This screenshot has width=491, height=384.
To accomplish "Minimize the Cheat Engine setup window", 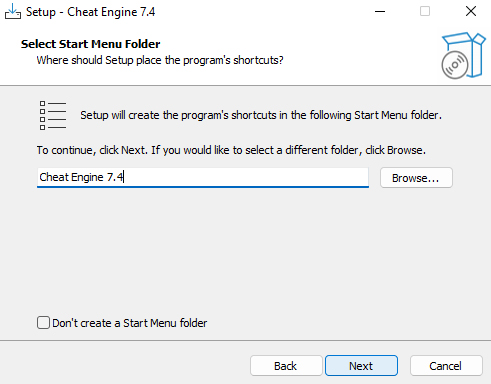I will (380, 11).
